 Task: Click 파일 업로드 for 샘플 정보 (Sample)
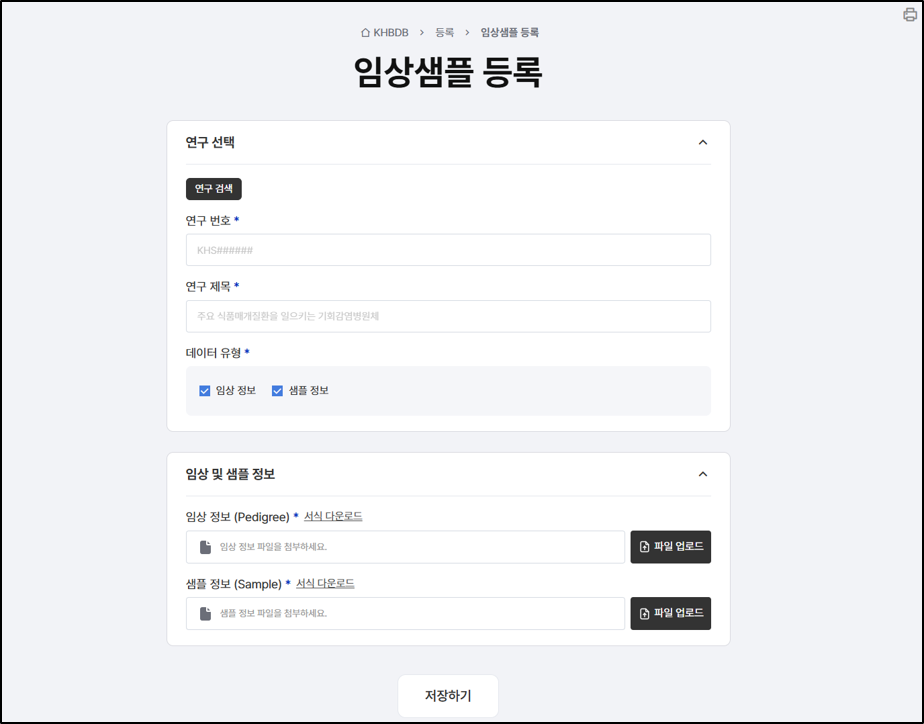click(x=670, y=613)
